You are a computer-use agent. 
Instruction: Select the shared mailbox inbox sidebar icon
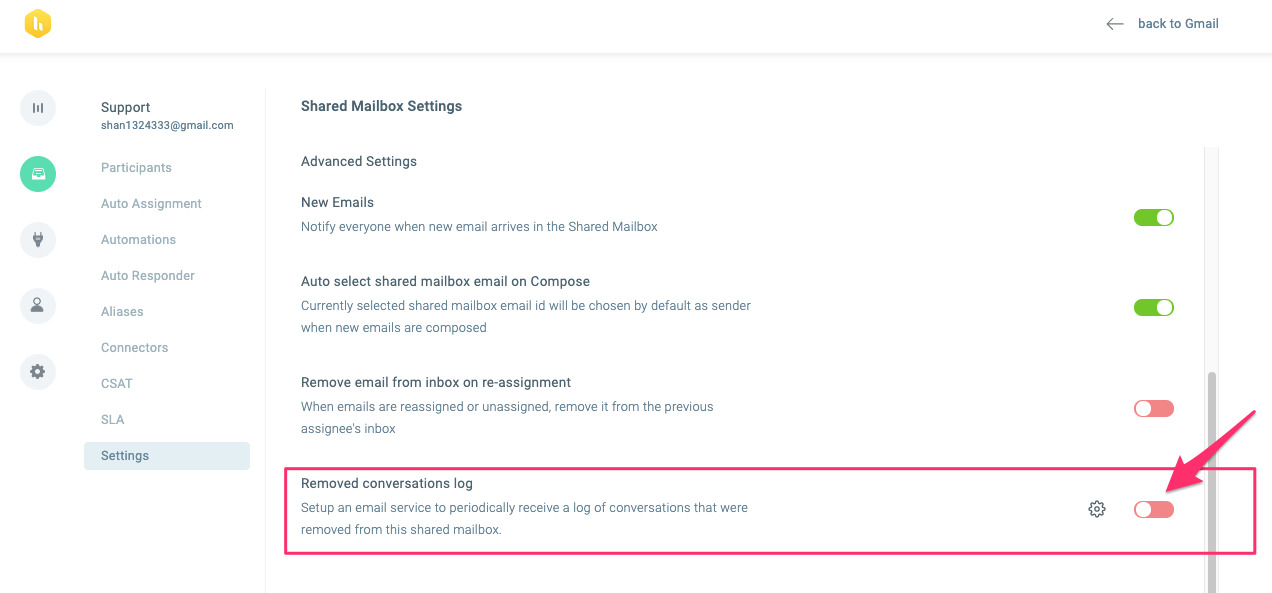coord(38,174)
